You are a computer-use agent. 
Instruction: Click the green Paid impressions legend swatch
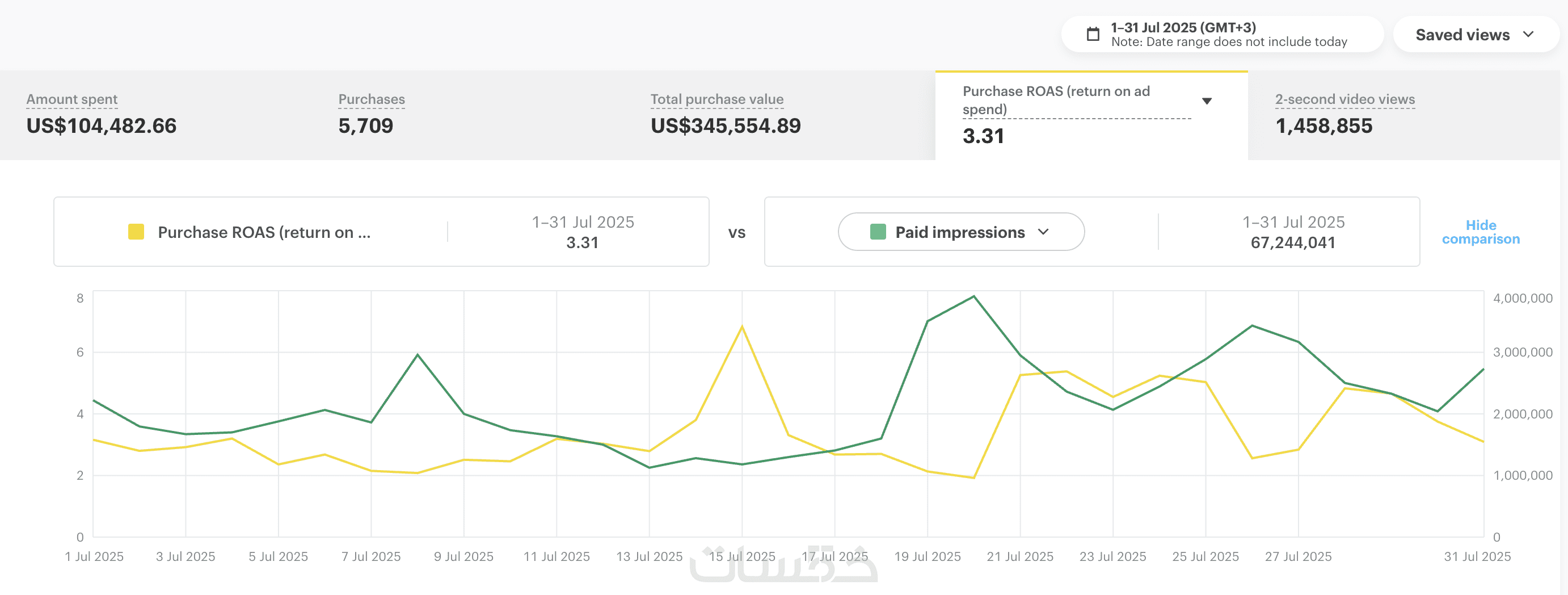(878, 232)
